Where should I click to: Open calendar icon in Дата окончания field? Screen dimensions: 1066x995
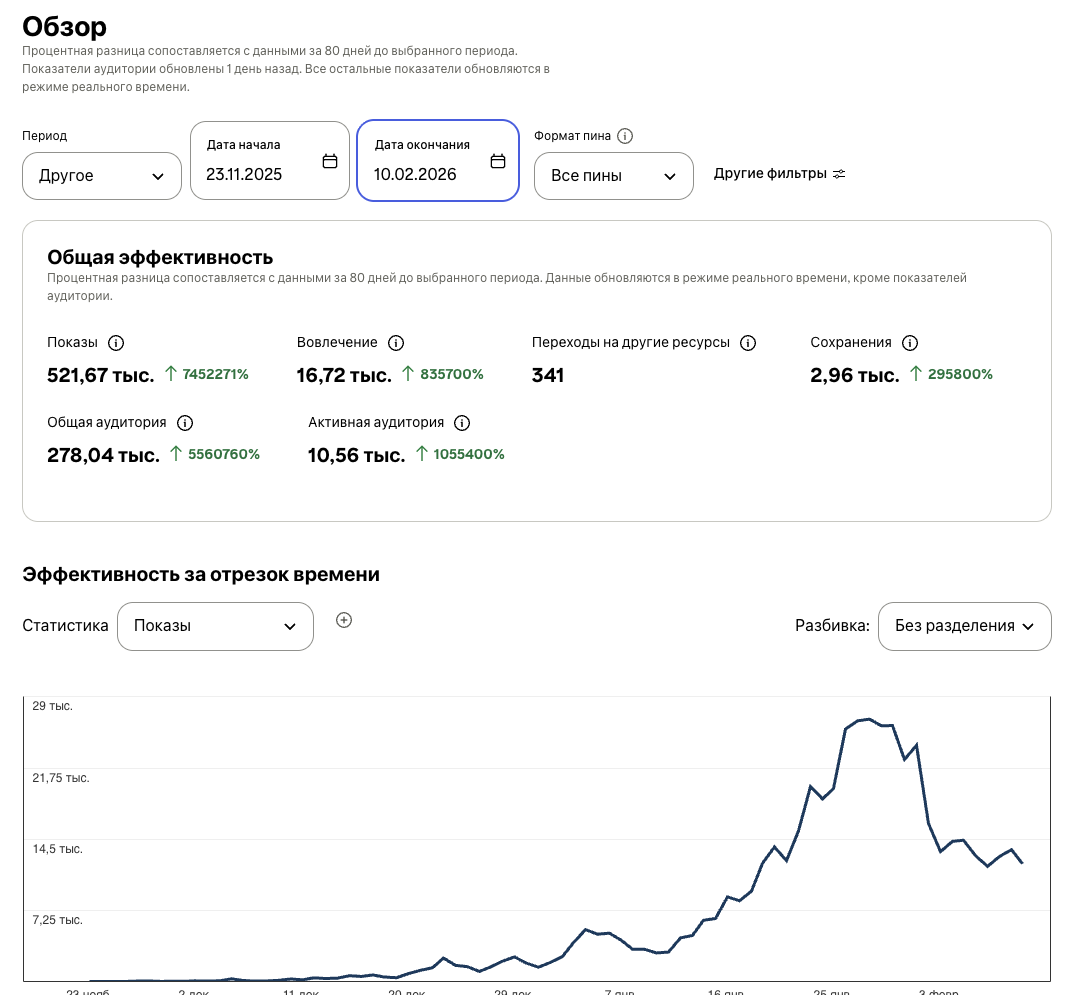498,161
